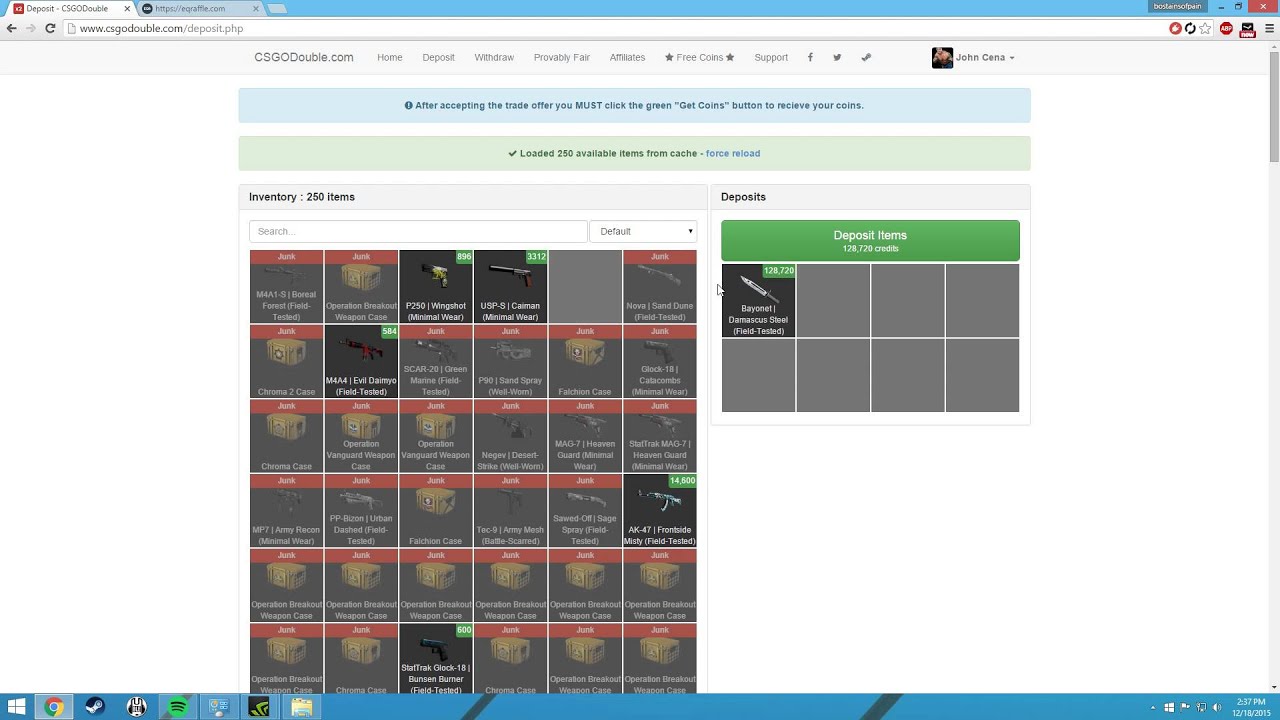Click Sawed-Off Sage Spray junk item

[x=585, y=511]
